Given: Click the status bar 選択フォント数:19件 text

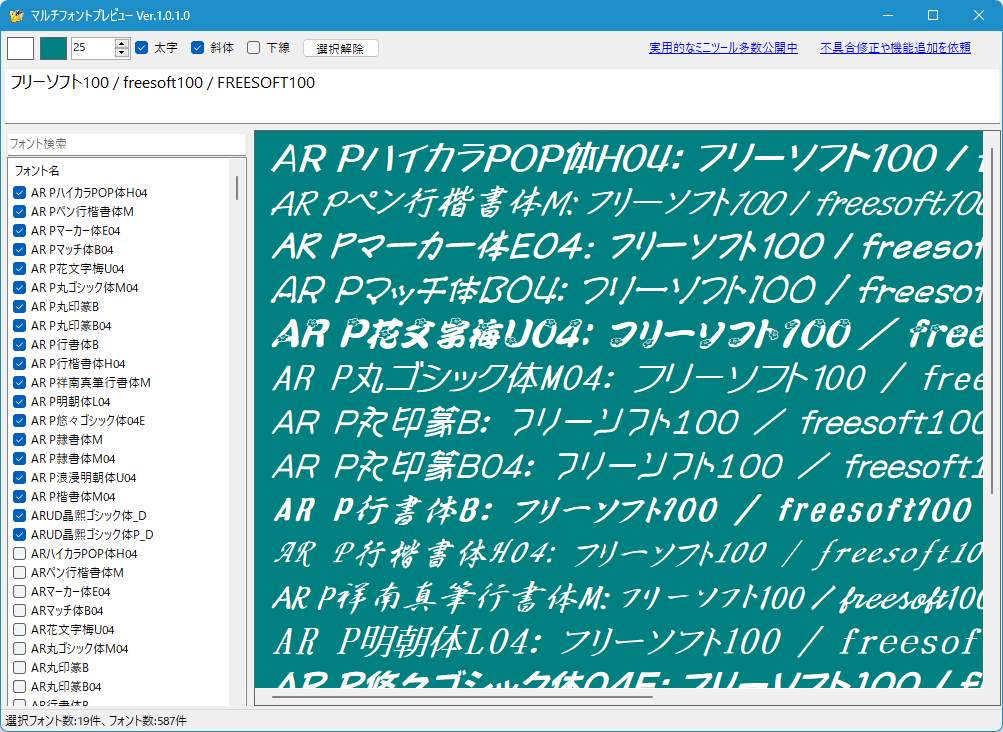Looking at the screenshot, I should coord(54,721).
